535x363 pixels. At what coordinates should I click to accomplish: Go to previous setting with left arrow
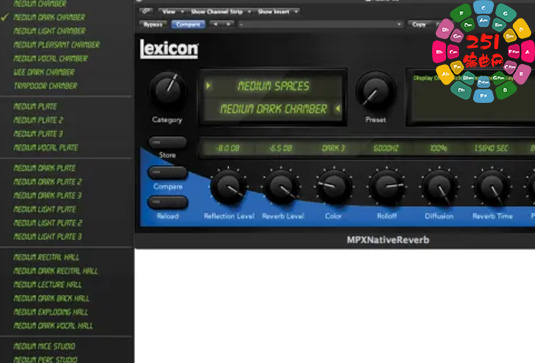(x=215, y=24)
